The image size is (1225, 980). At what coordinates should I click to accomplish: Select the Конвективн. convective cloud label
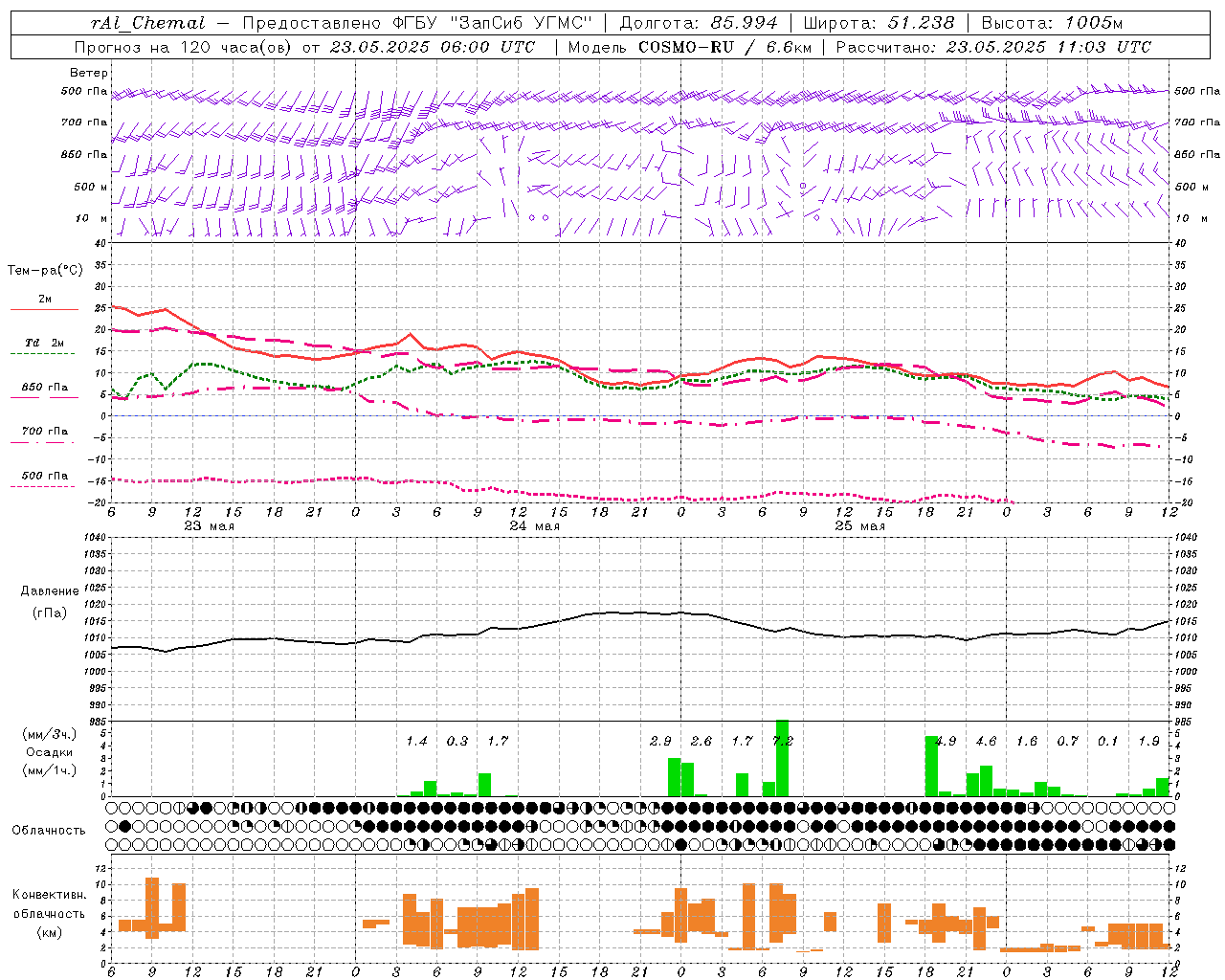click(50, 895)
